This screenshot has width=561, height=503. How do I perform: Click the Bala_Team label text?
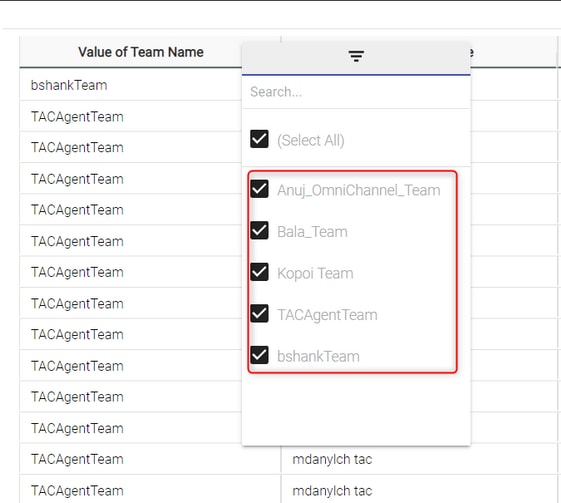(312, 232)
